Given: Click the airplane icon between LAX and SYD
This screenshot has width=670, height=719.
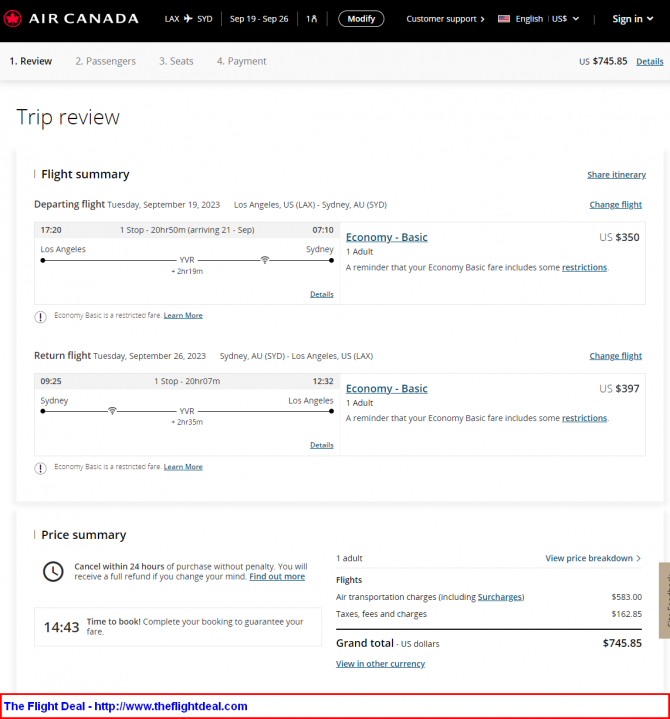Looking at the screenshot, I should point(188,18).
